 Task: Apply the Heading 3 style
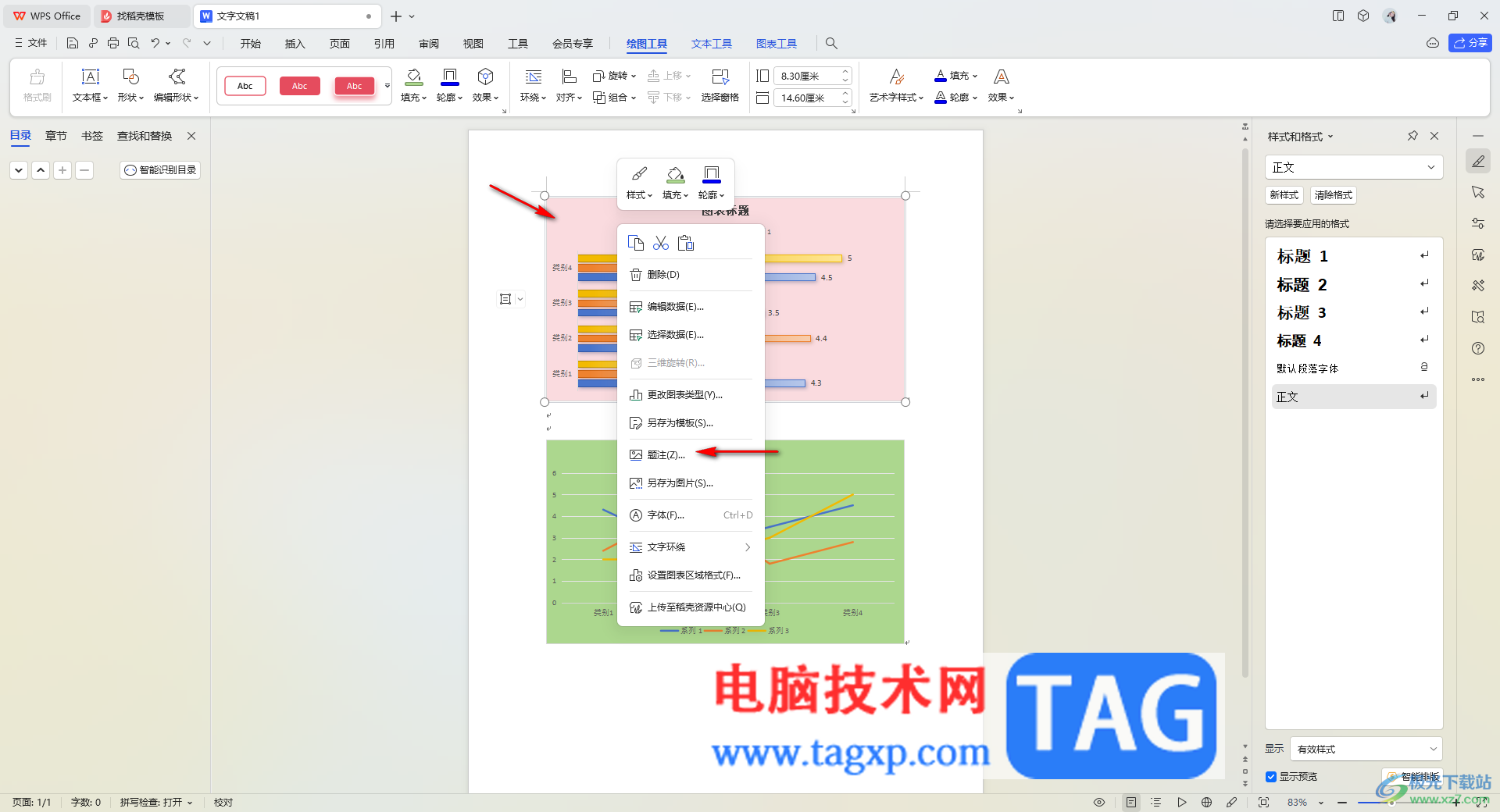click(1353, 312)
